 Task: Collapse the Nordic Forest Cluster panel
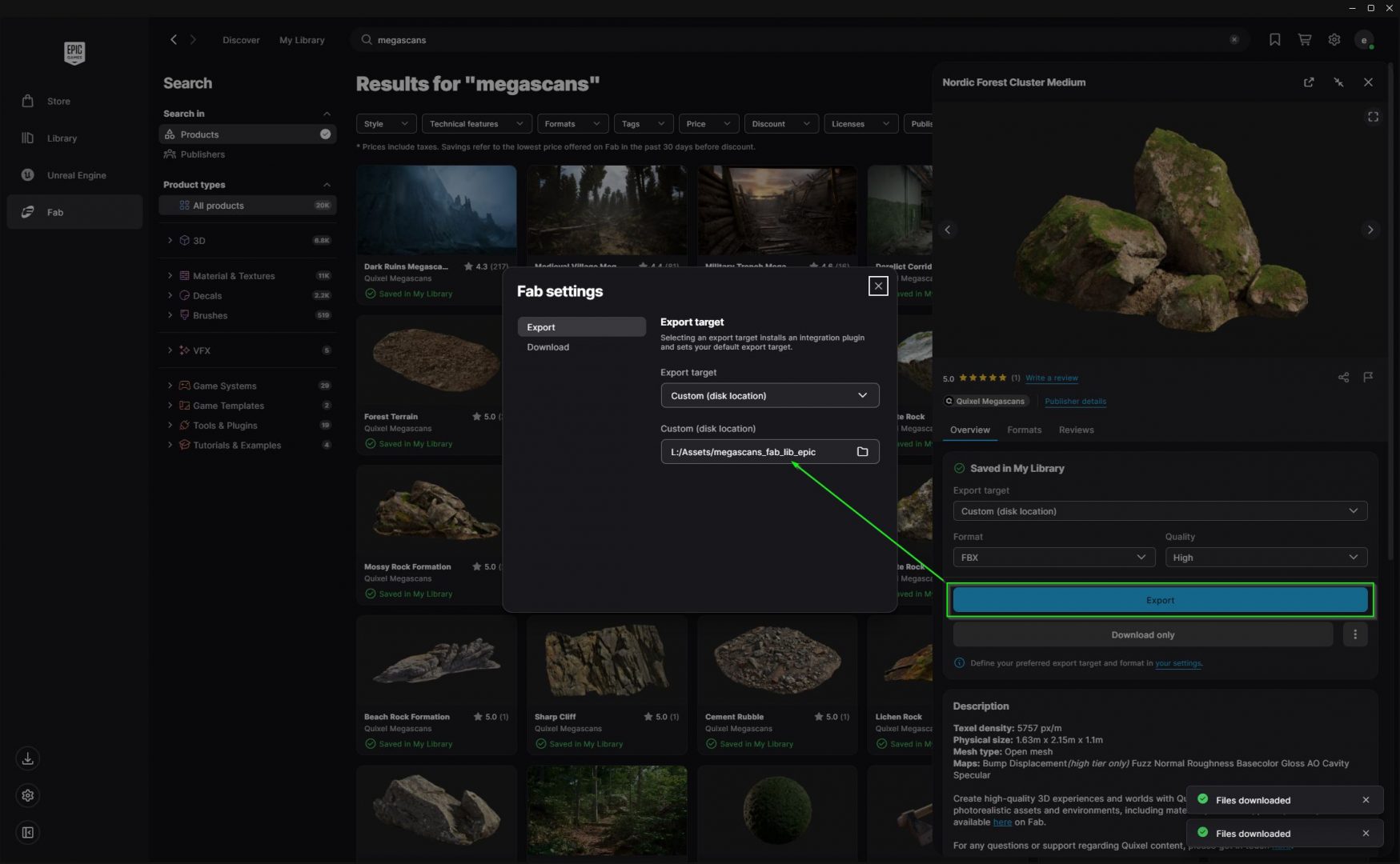pyautogui.click(x=1338, y=82)
